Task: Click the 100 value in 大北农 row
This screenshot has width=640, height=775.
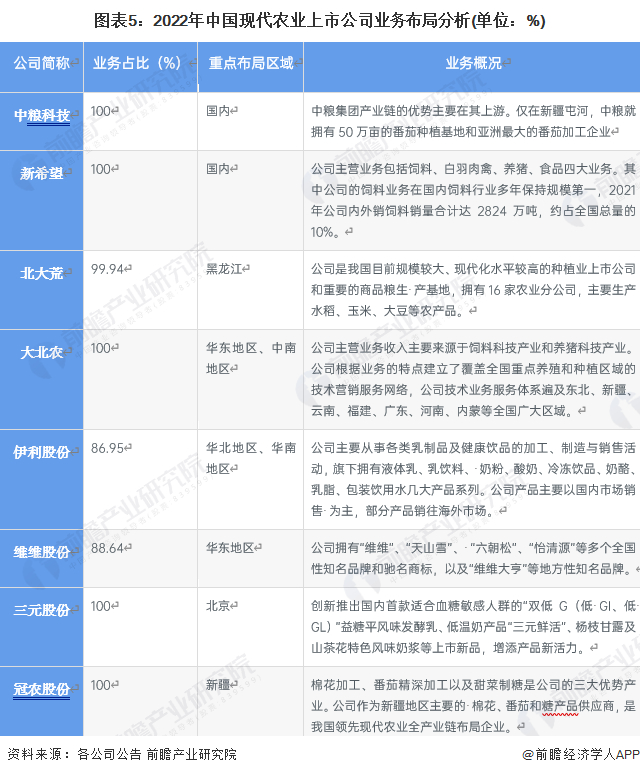Action: tap(101, 348)
